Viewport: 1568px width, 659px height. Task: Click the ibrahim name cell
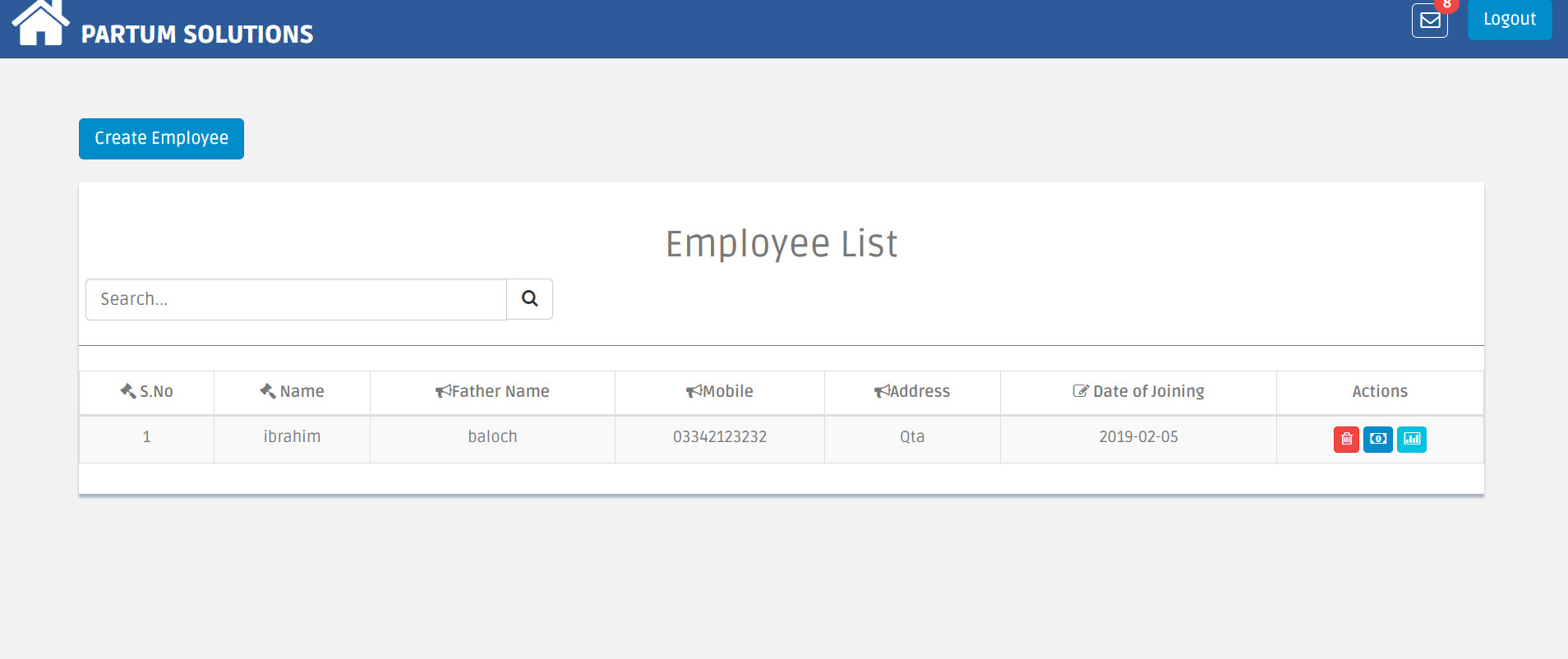(292, 437)
